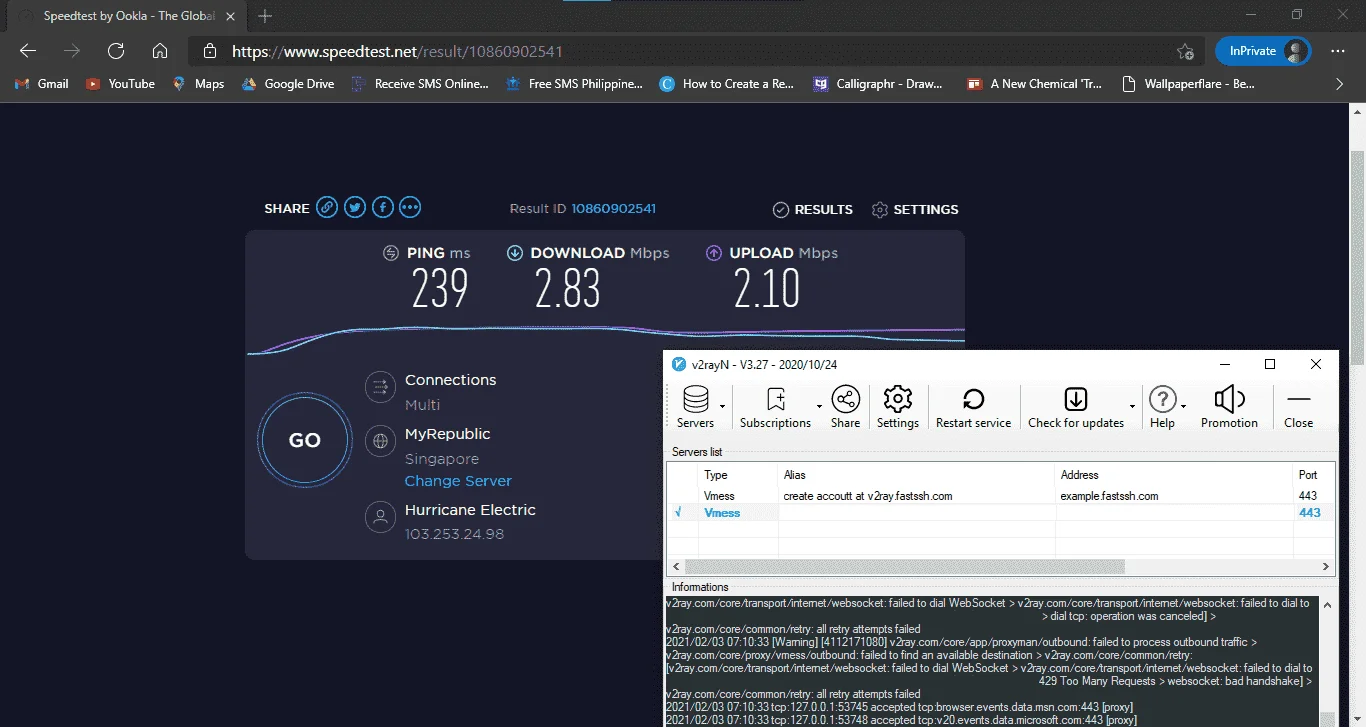Viewport: 1366px width, 727px height.
Task: Expand the Check for updates dropdown arrow
Action: tap(1132, 406)
